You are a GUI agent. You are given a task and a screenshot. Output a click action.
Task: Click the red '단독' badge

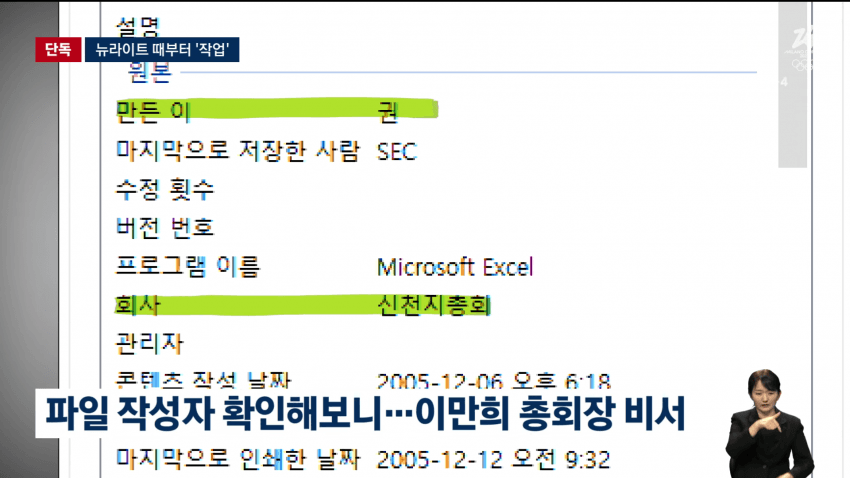click(x=58, y=50)
